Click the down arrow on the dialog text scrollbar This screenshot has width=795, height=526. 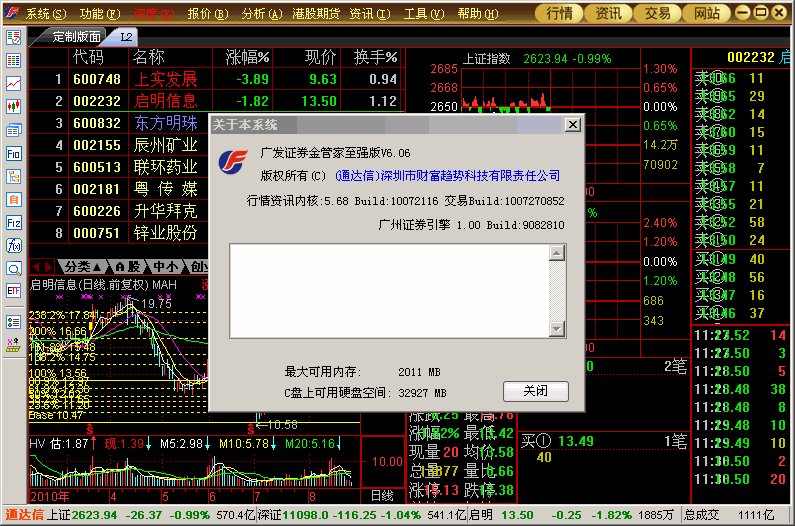point(557,329)
